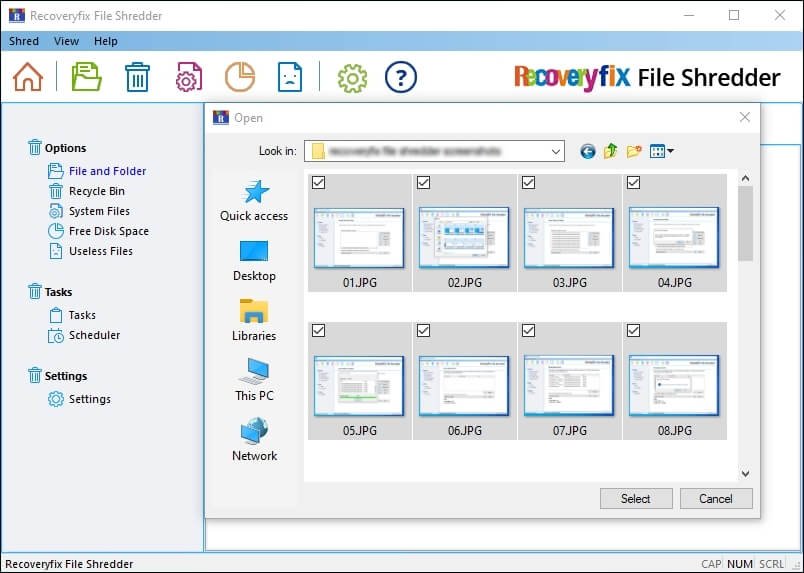Uncheck the 06.JPG checkbox
Viewport: 804px width, 573px height.
424,330
